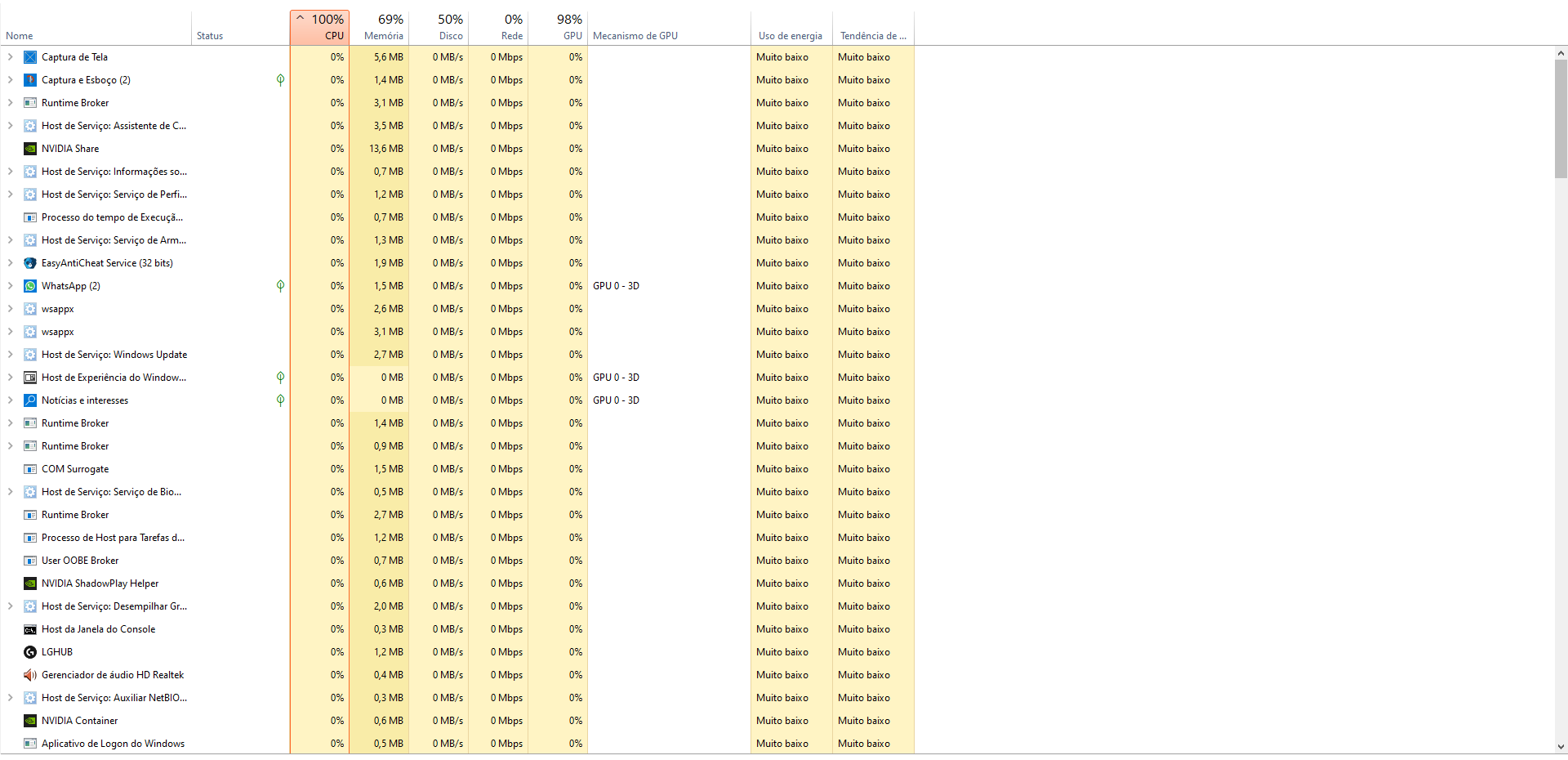Click the Auxiliar NetBIOS service host icon
Viewport: 1568px width, 760px height.
coord(30,698)
